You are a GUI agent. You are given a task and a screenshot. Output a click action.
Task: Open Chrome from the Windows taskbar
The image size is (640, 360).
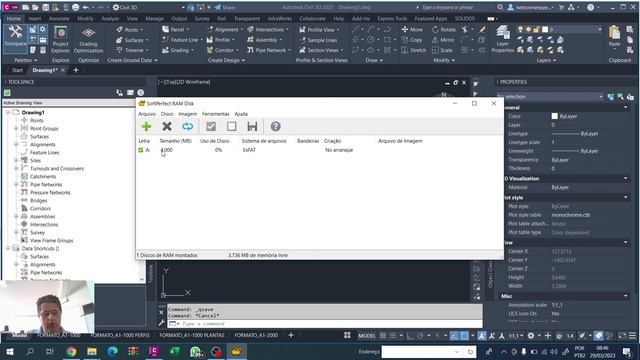[x=71, y=351]
